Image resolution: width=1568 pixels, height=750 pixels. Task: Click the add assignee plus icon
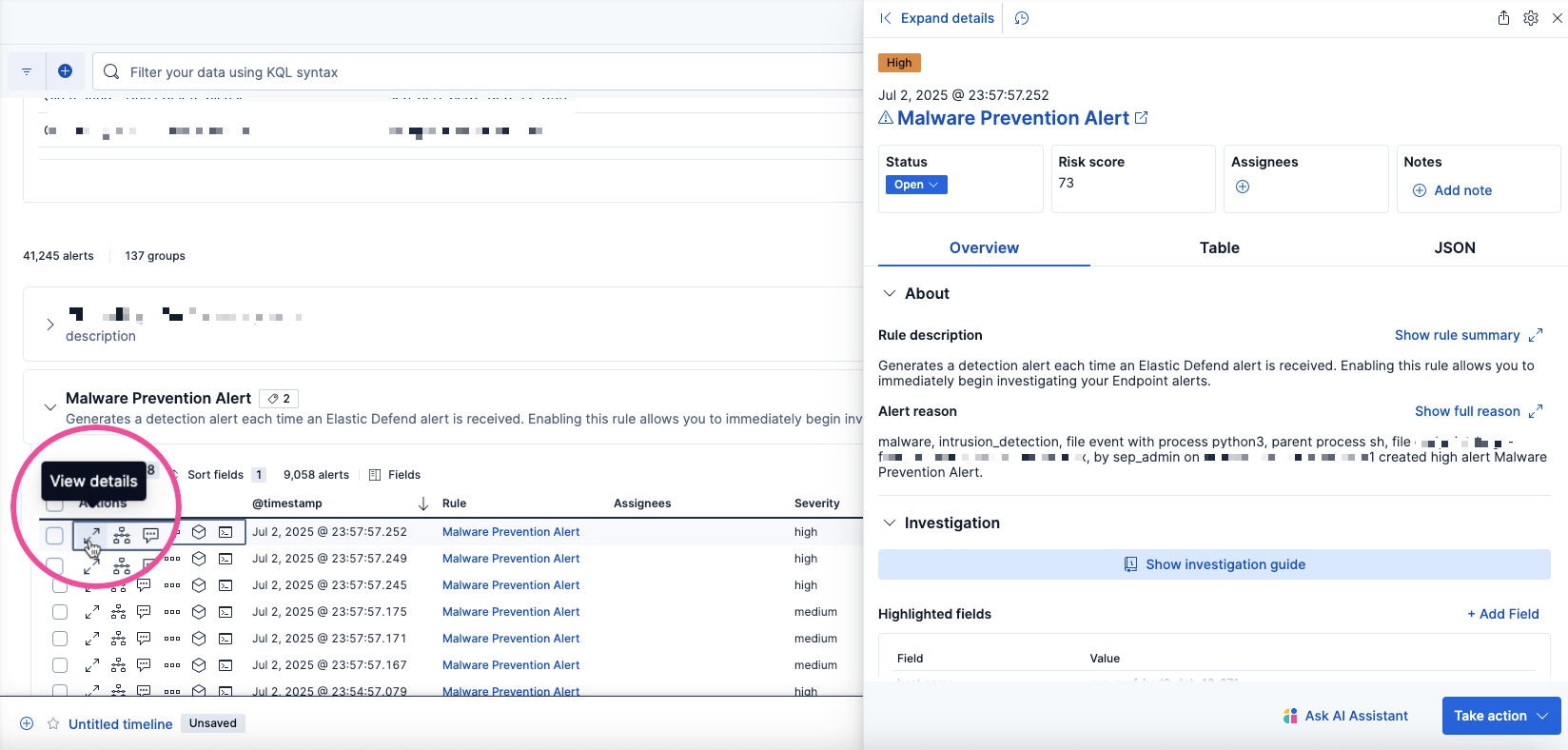1243,187
